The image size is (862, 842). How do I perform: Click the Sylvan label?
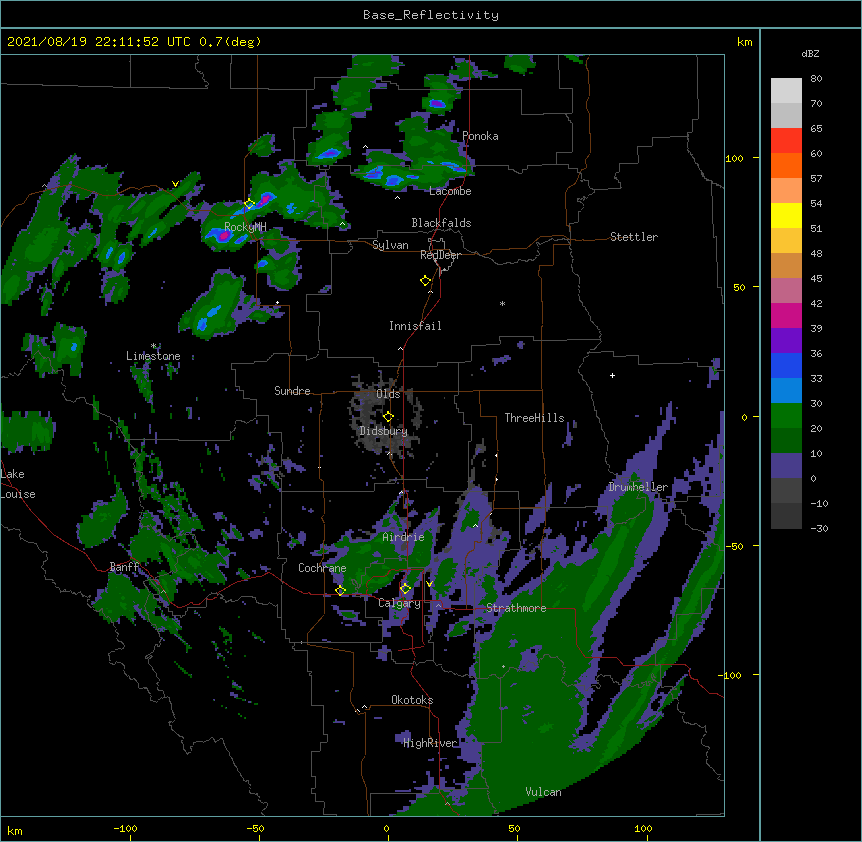390,245
